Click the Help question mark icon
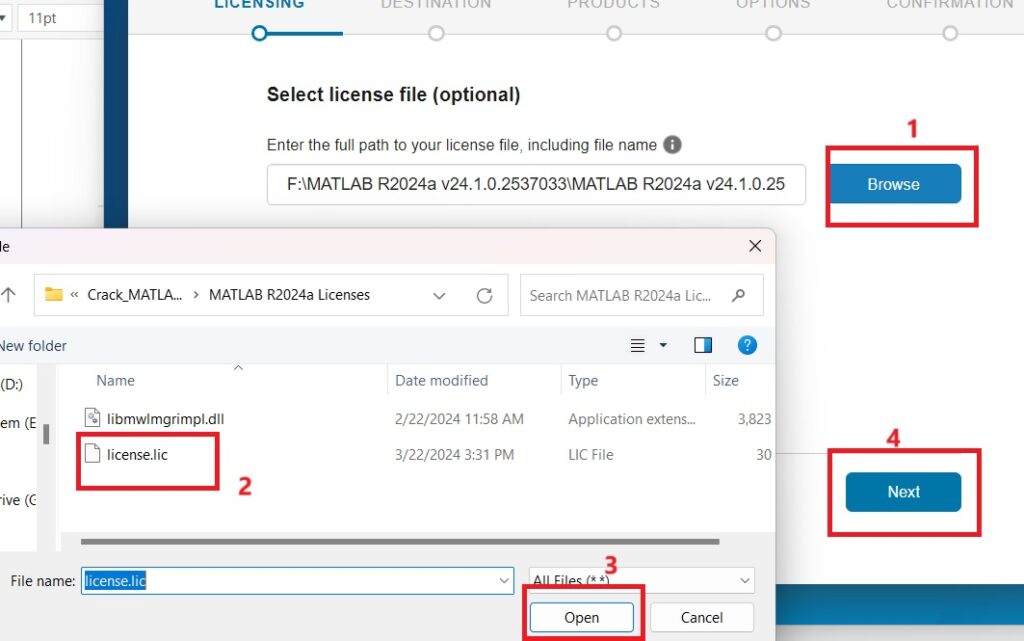The image size is (1024, 641). pos(747,345)
